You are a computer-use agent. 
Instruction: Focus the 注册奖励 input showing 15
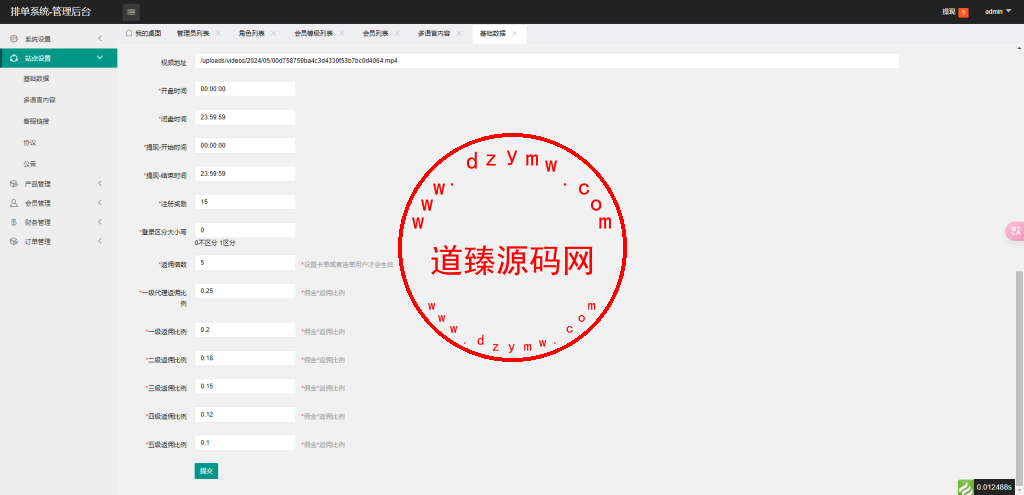tap(245, 202)
